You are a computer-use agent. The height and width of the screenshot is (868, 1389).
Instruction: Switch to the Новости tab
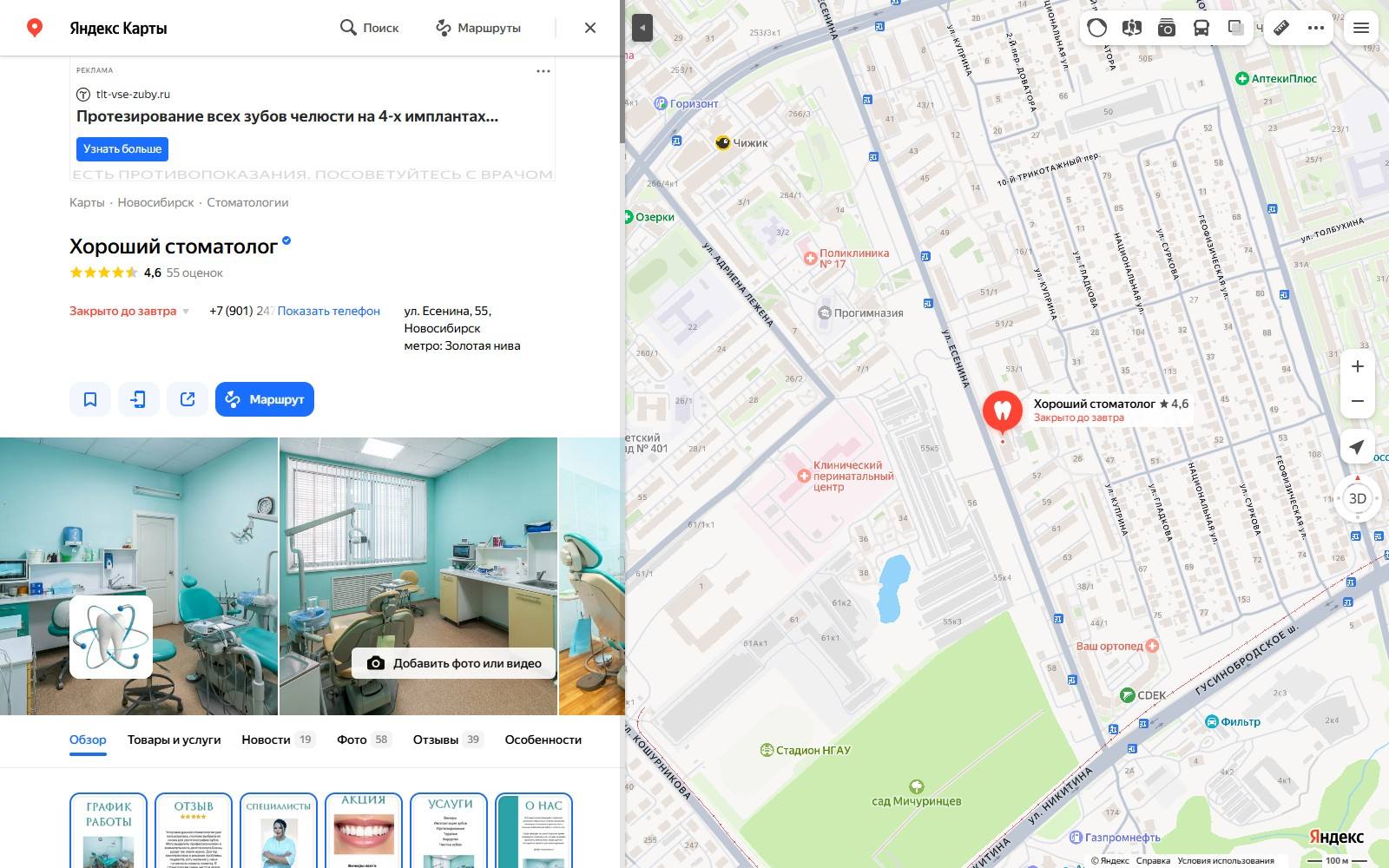[278, 740]
